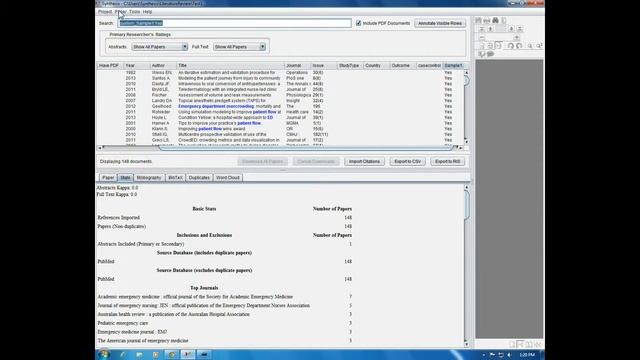Select the 'Emergency department overcrowding' paper row
Viewport: 640px width, 360px height.
click(x=280, y=106)
